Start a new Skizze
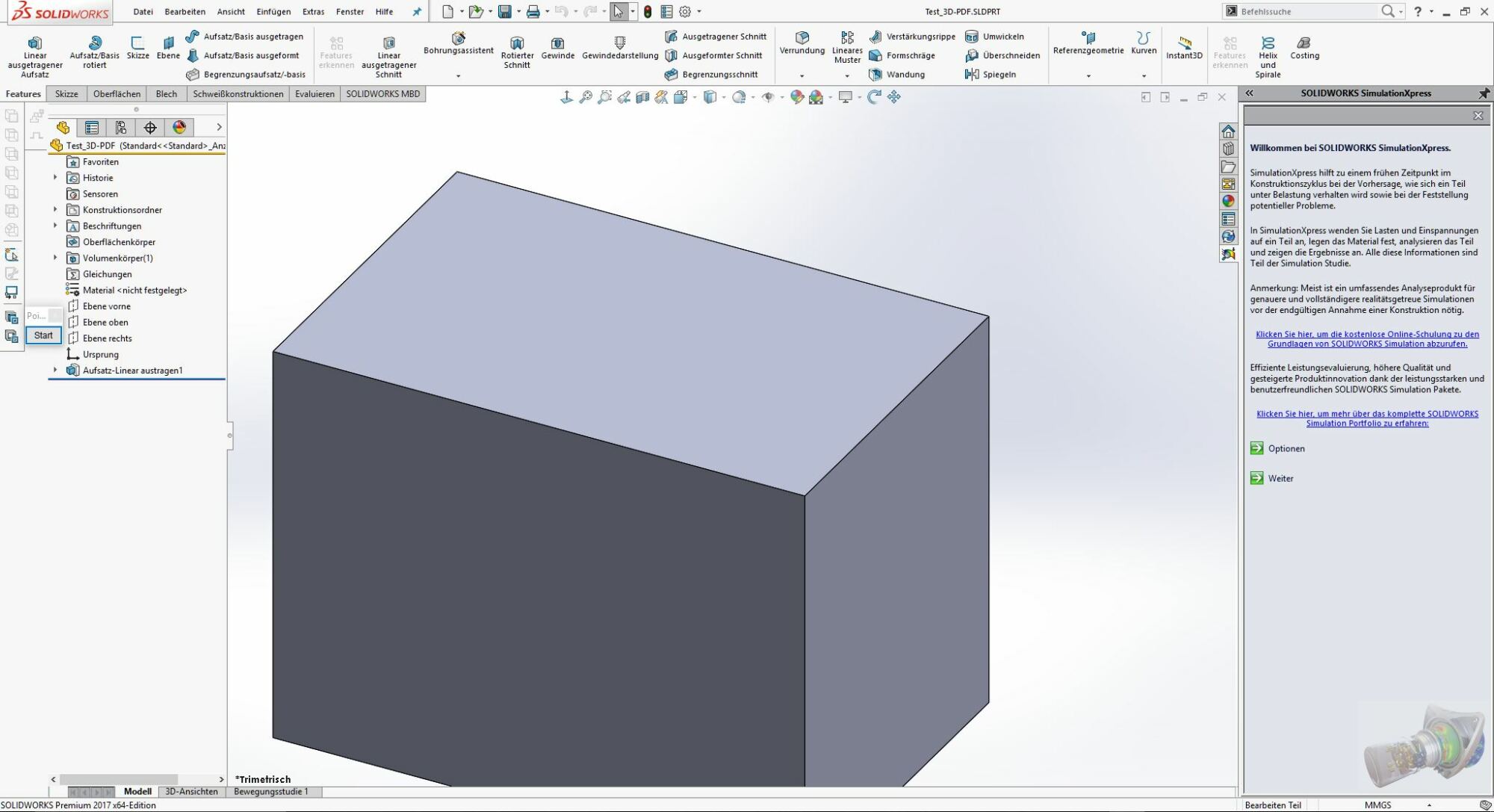Image resolution: width=1494 pixels, height=812 pixels. point(137,47)
